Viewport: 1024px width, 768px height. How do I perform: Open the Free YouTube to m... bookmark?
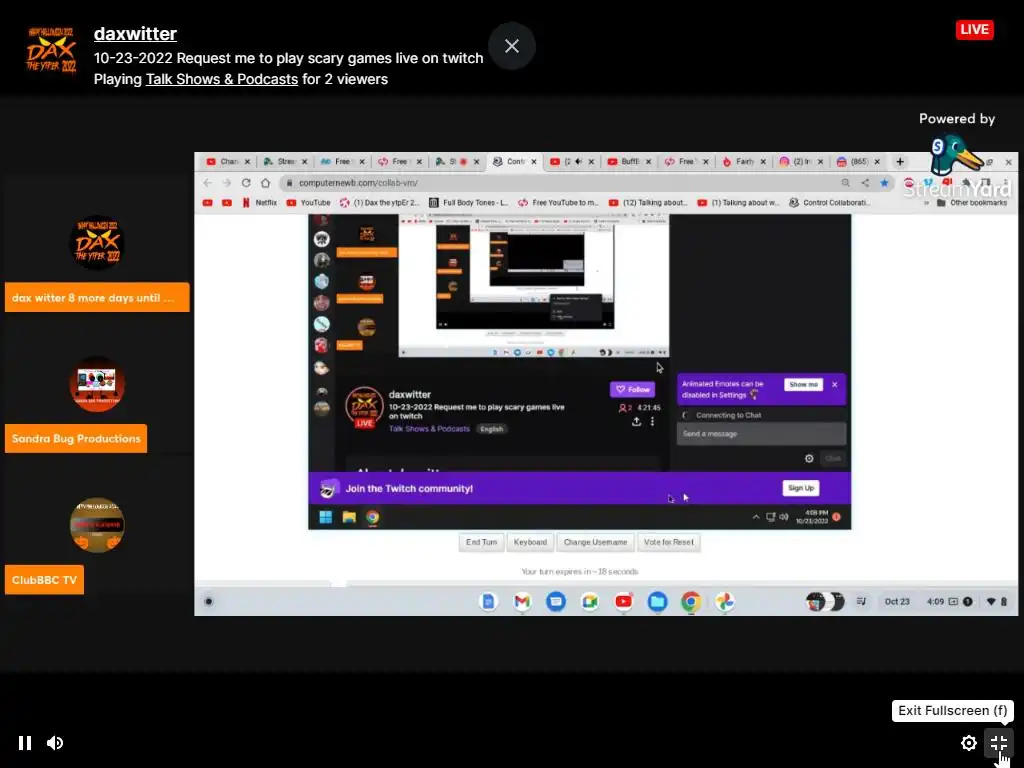[558, 202]
